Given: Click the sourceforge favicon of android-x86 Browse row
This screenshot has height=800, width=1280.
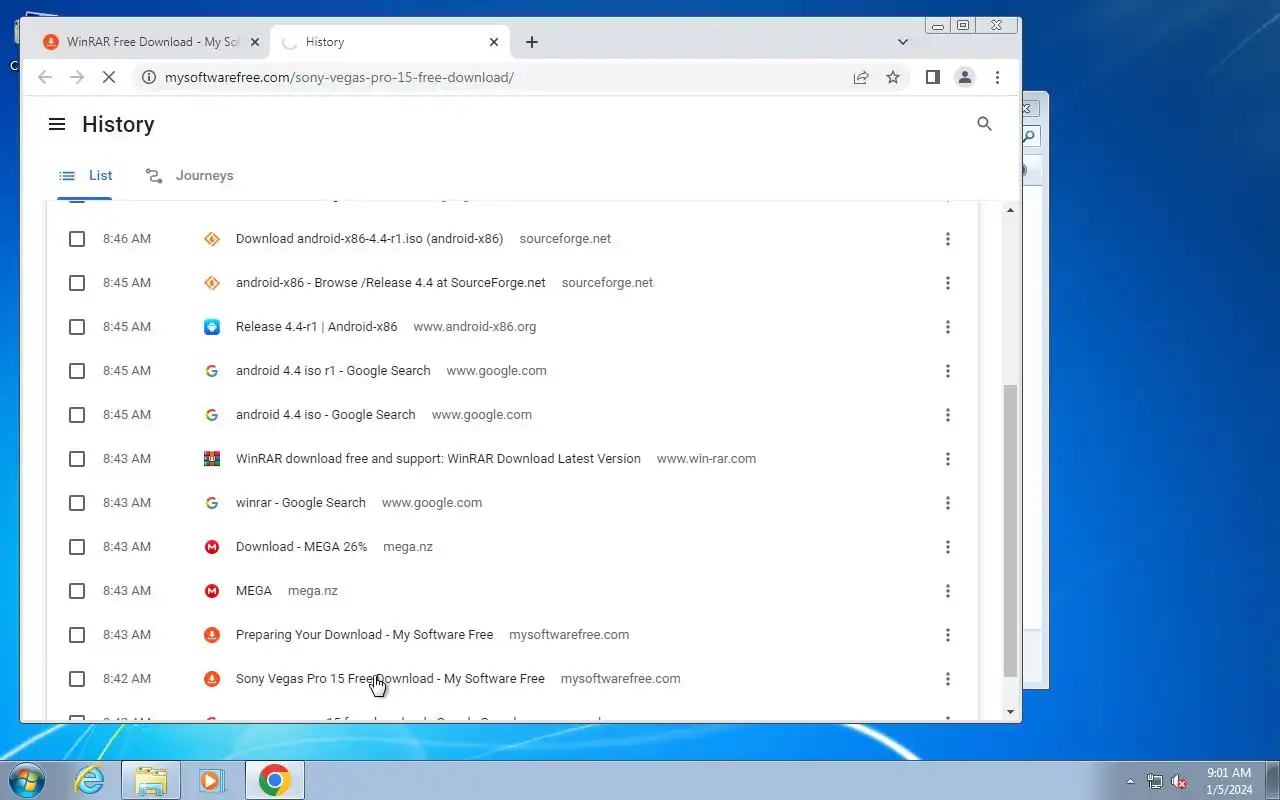Looking at the screenshot, I should (212, 283).
